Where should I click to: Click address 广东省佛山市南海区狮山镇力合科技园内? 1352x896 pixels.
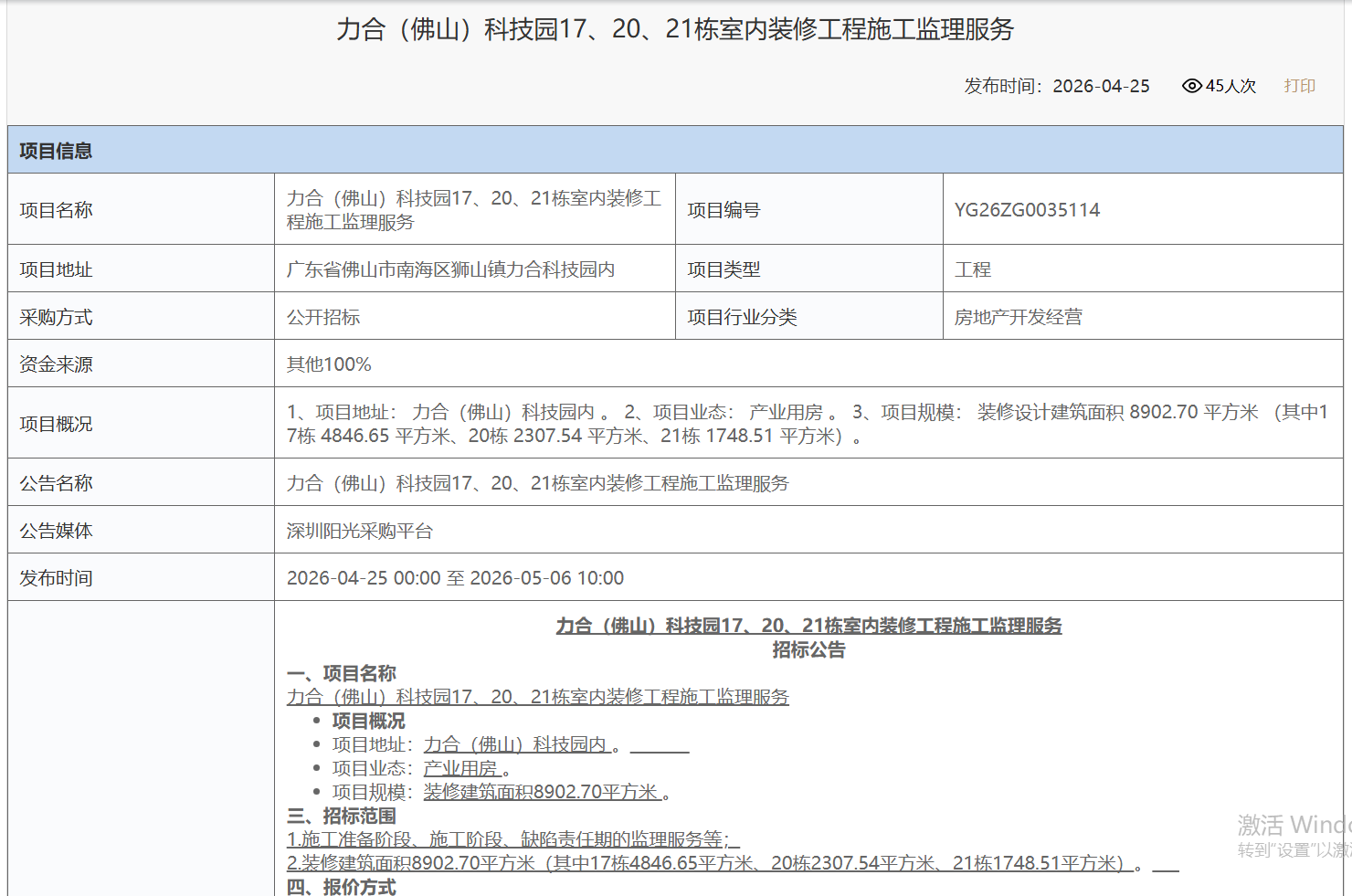pos(450,269)
